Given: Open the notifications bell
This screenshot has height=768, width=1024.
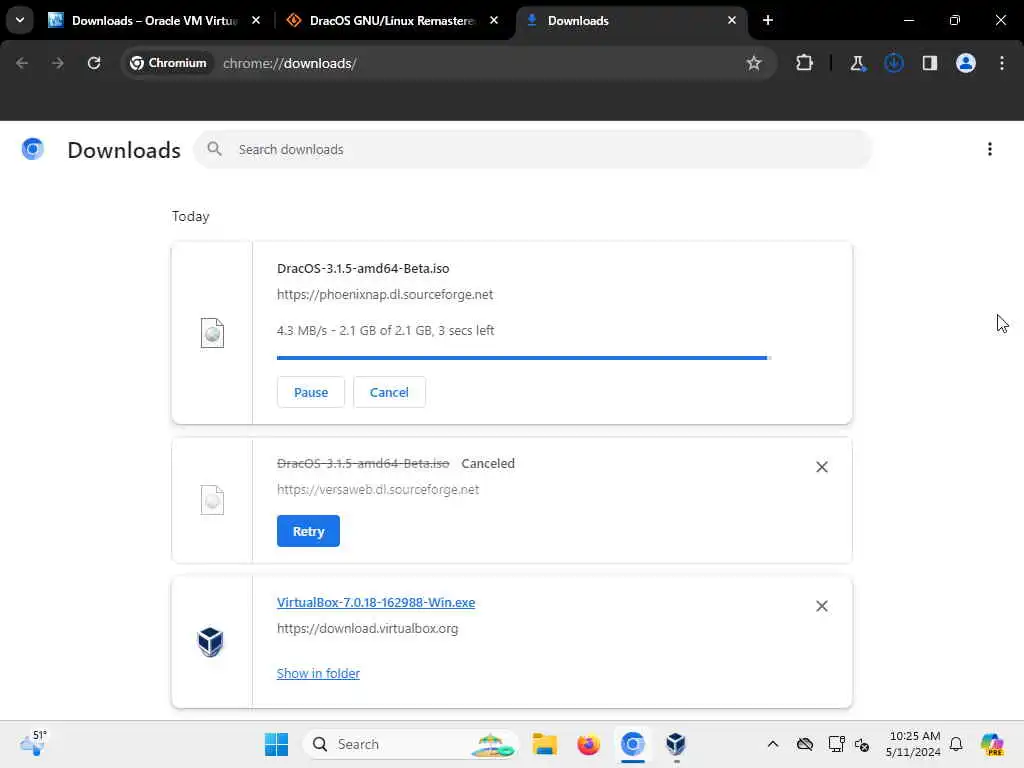Looking at the screenshot, I should pyautogui.click(x=956, y=744).
